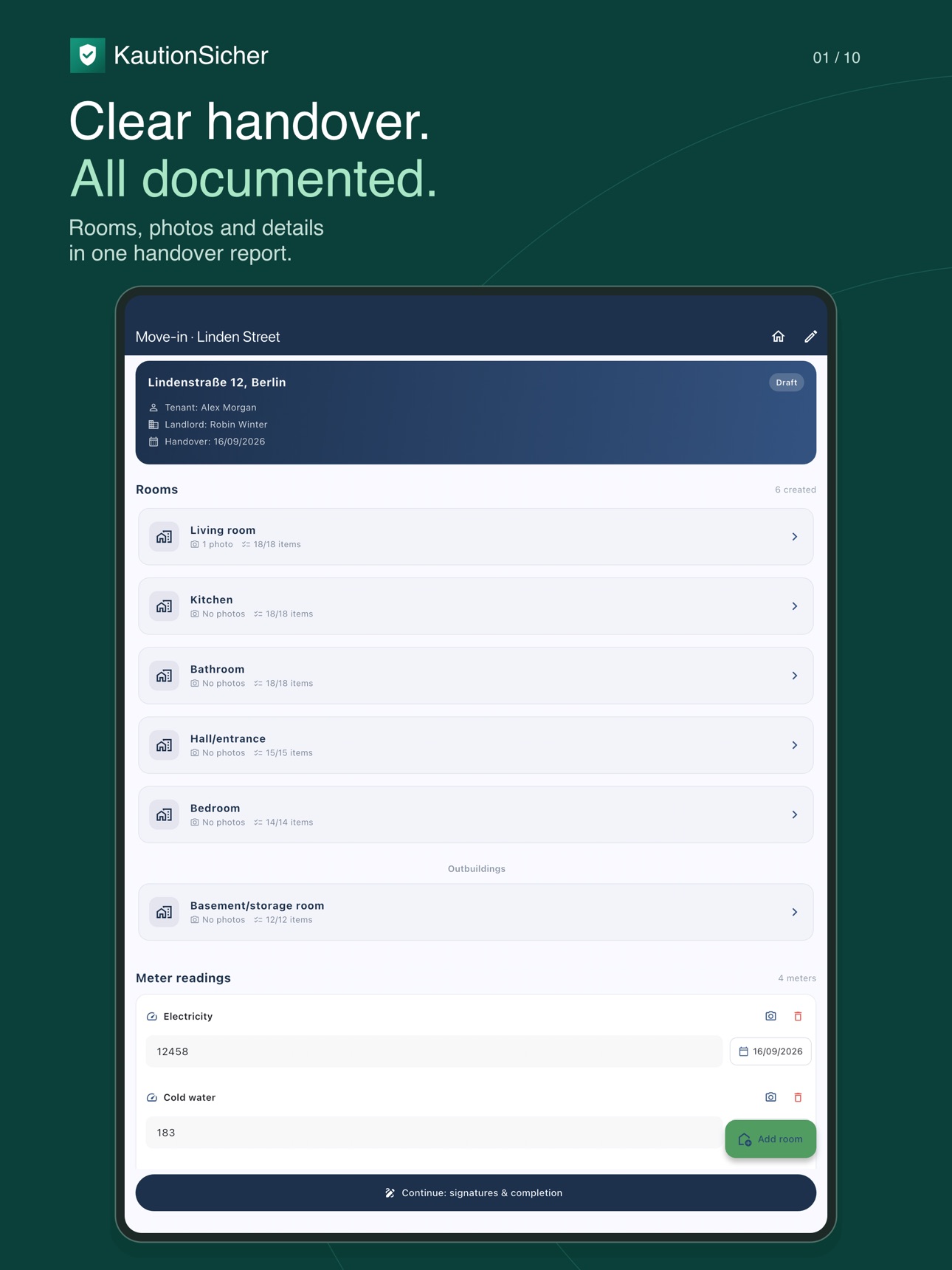Click the Outbuildings section label
The height and width of the screenshot is (1270, 952).
click(x=477, y=868)
